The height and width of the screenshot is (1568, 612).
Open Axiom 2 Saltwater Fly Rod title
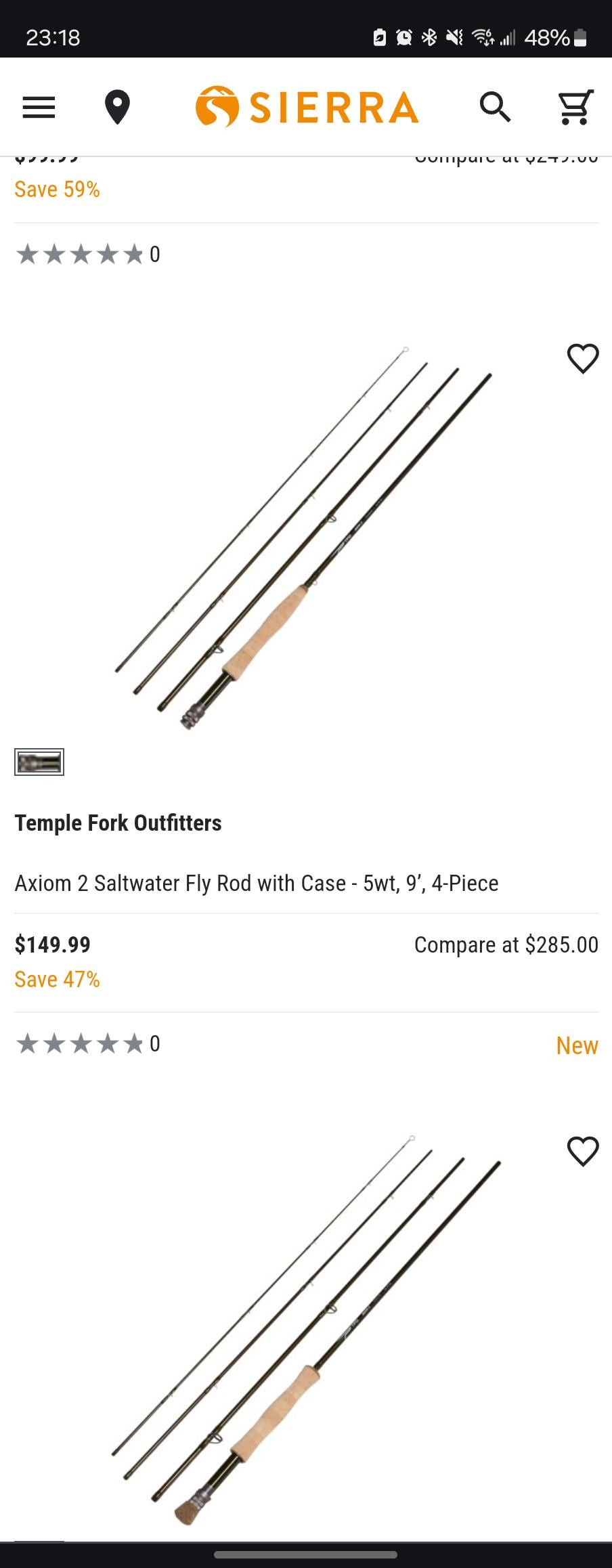click(x=257, y=883)
